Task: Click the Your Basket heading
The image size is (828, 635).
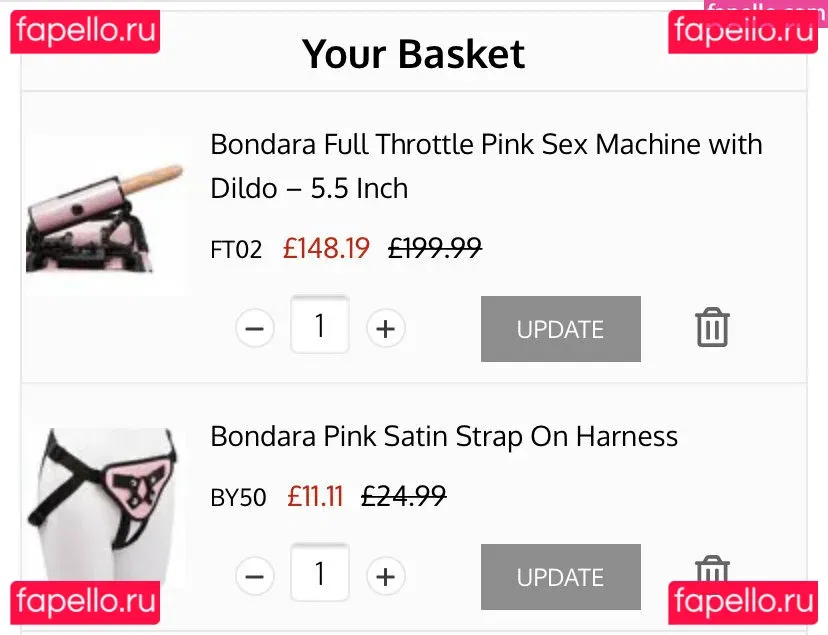Action: (x=414, y=54)
